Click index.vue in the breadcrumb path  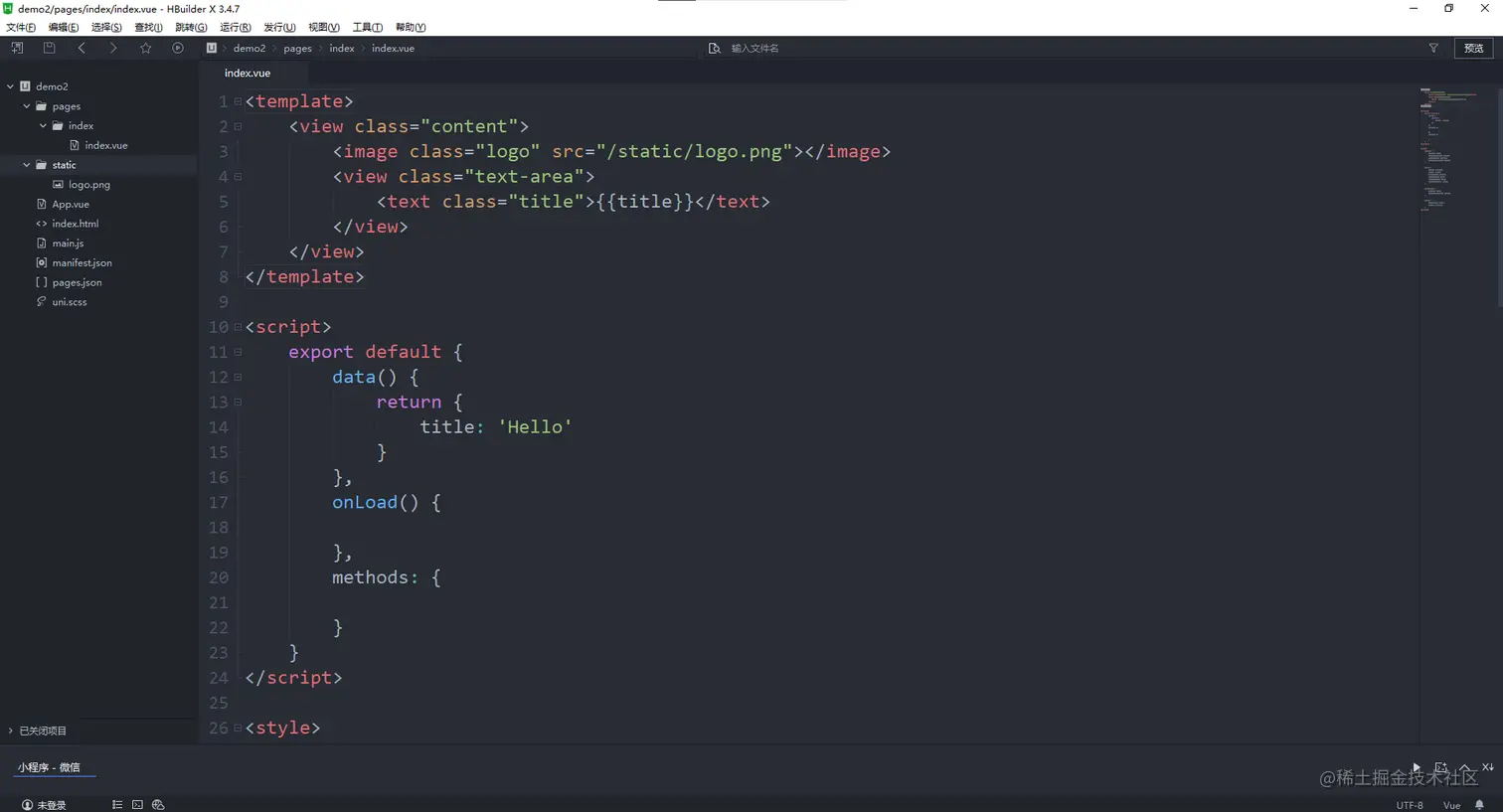tap(393, 48)
